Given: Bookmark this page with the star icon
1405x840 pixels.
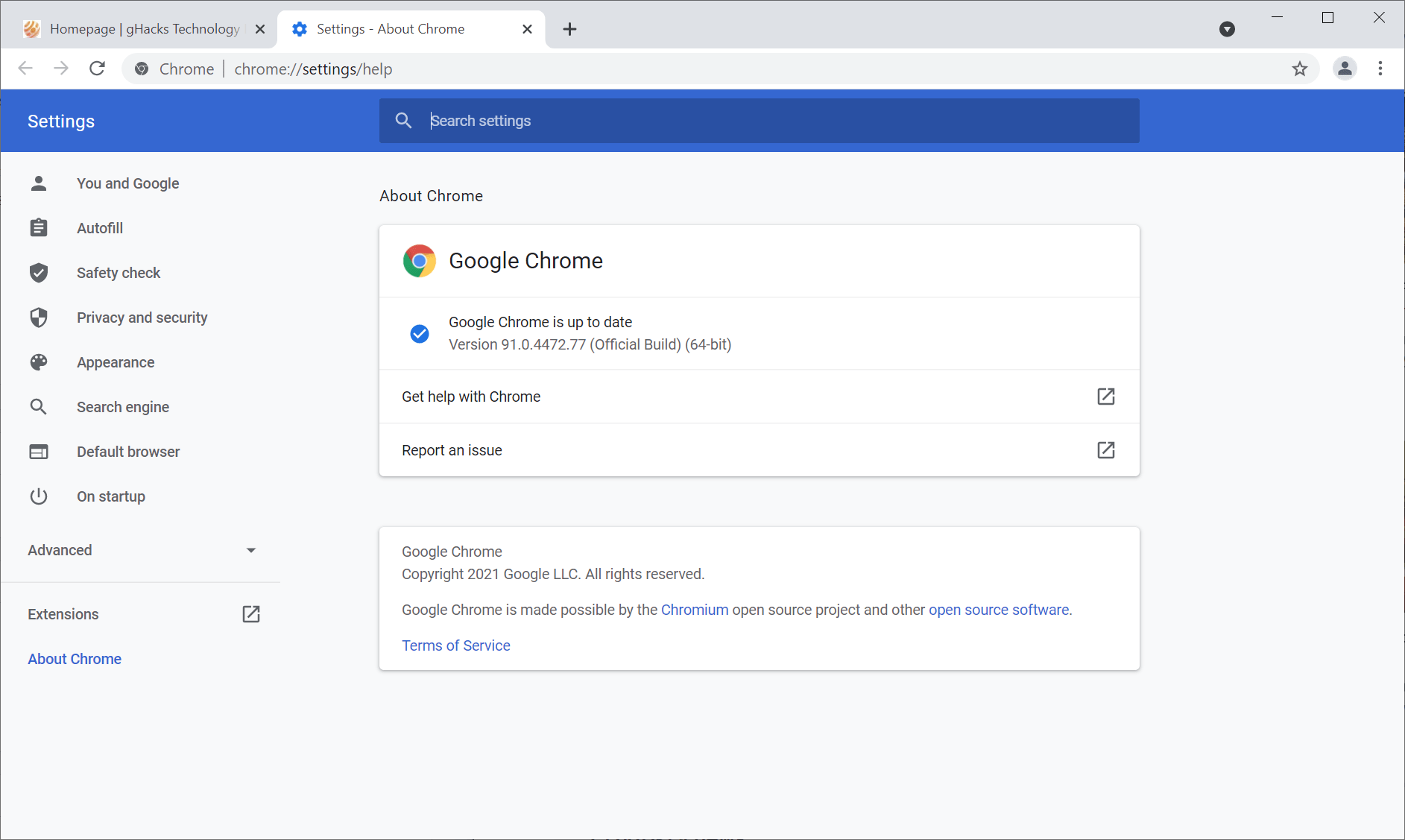Looking at the screenshot, I should pyautogui.click(x=1300, y=69).
